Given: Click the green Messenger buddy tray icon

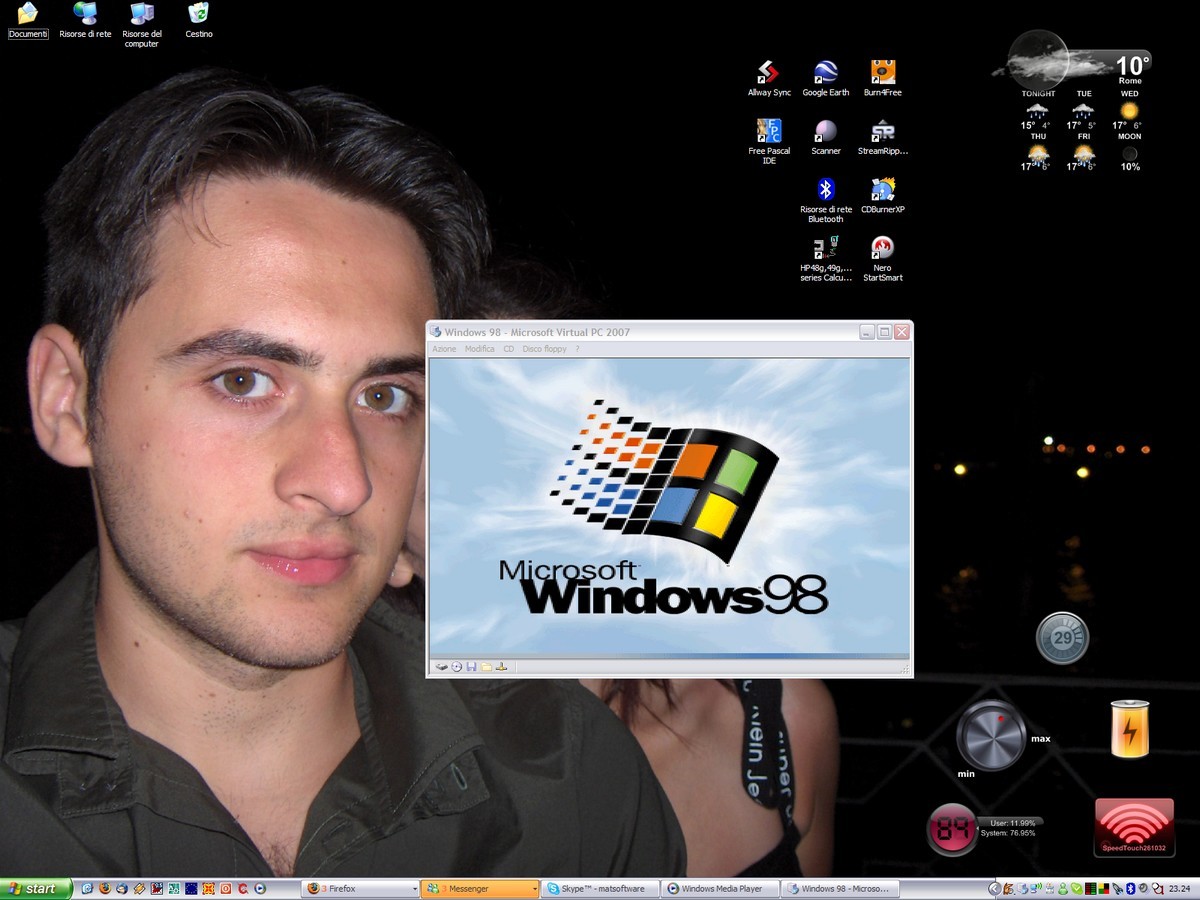Looking at the screenshot, I should pos(1063,888).
